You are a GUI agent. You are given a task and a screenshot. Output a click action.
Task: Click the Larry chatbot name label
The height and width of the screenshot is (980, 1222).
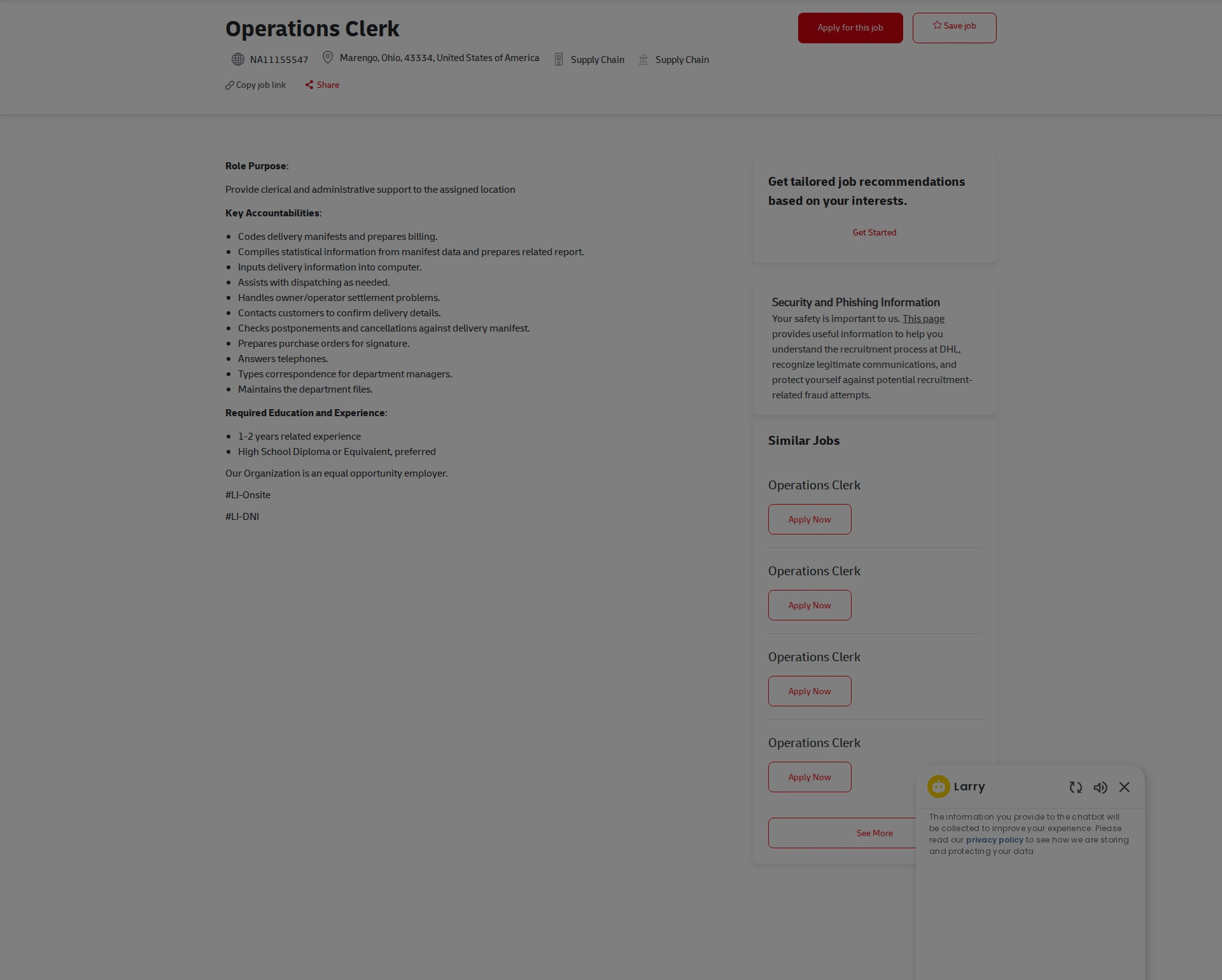click(969, 787)
